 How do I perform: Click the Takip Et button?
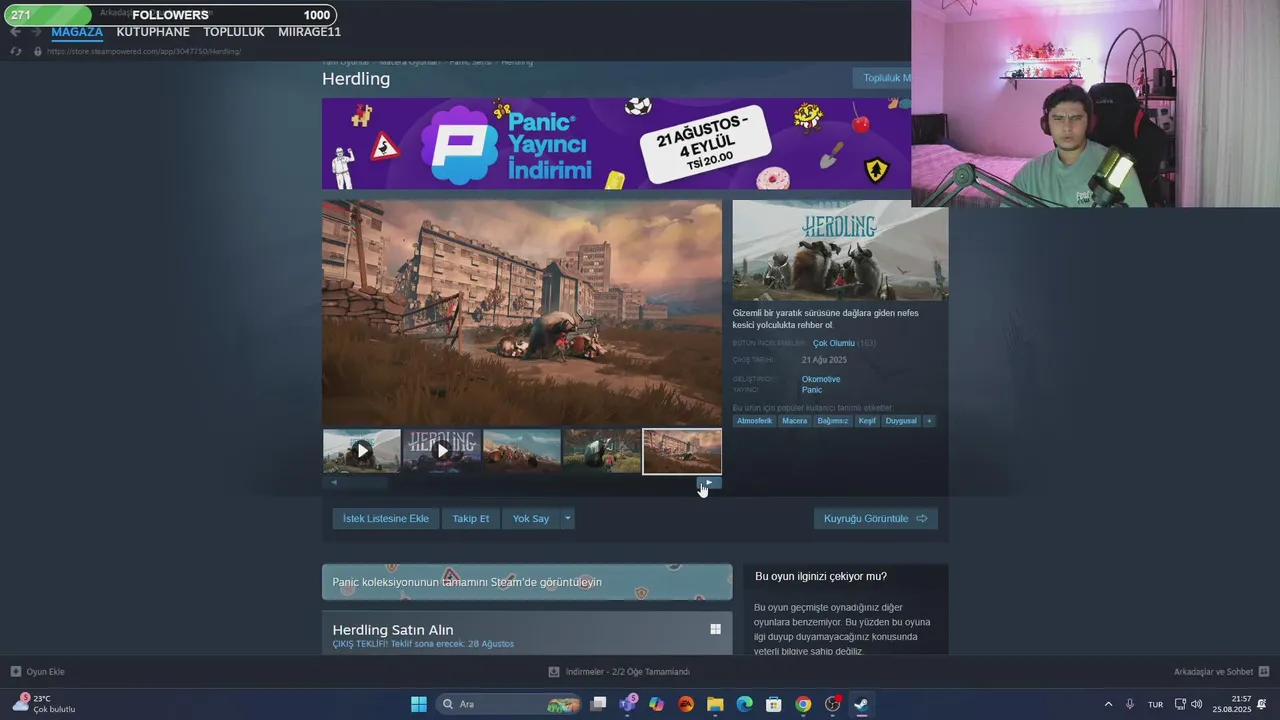pos(471,519)
